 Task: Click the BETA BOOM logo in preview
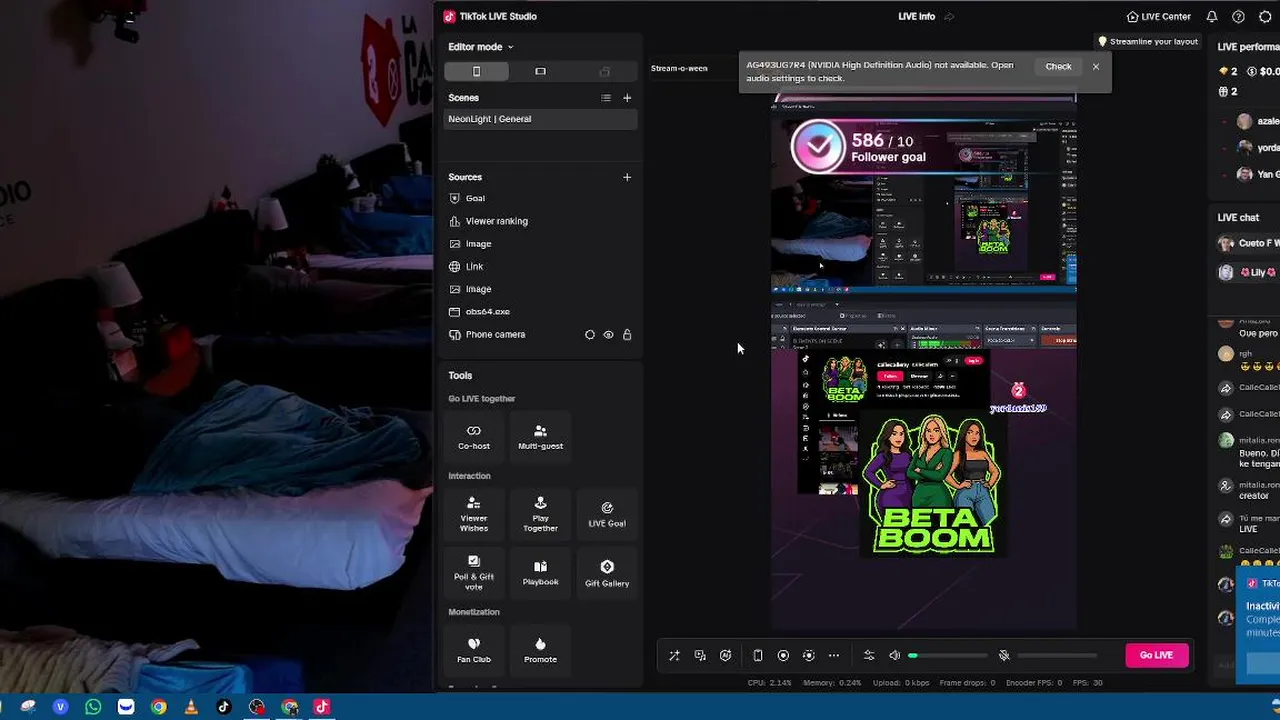click(x=932, y=485)
